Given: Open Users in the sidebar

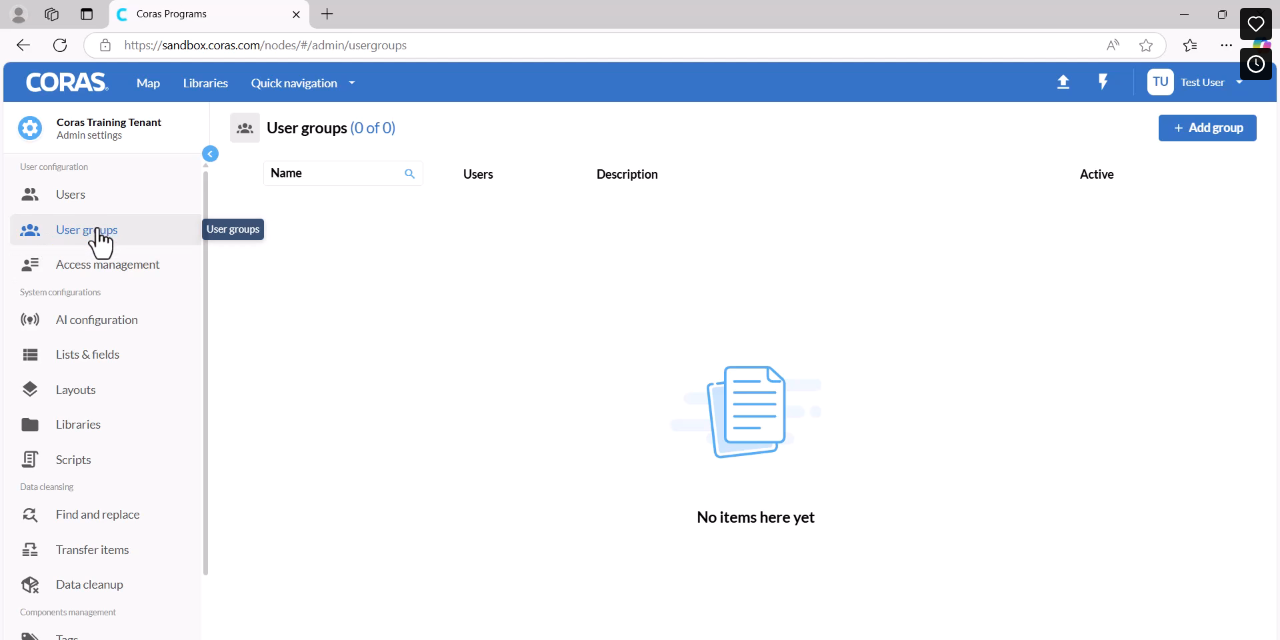Looking at the screenshot, I should pyautogui.click(x=70, y=195).
